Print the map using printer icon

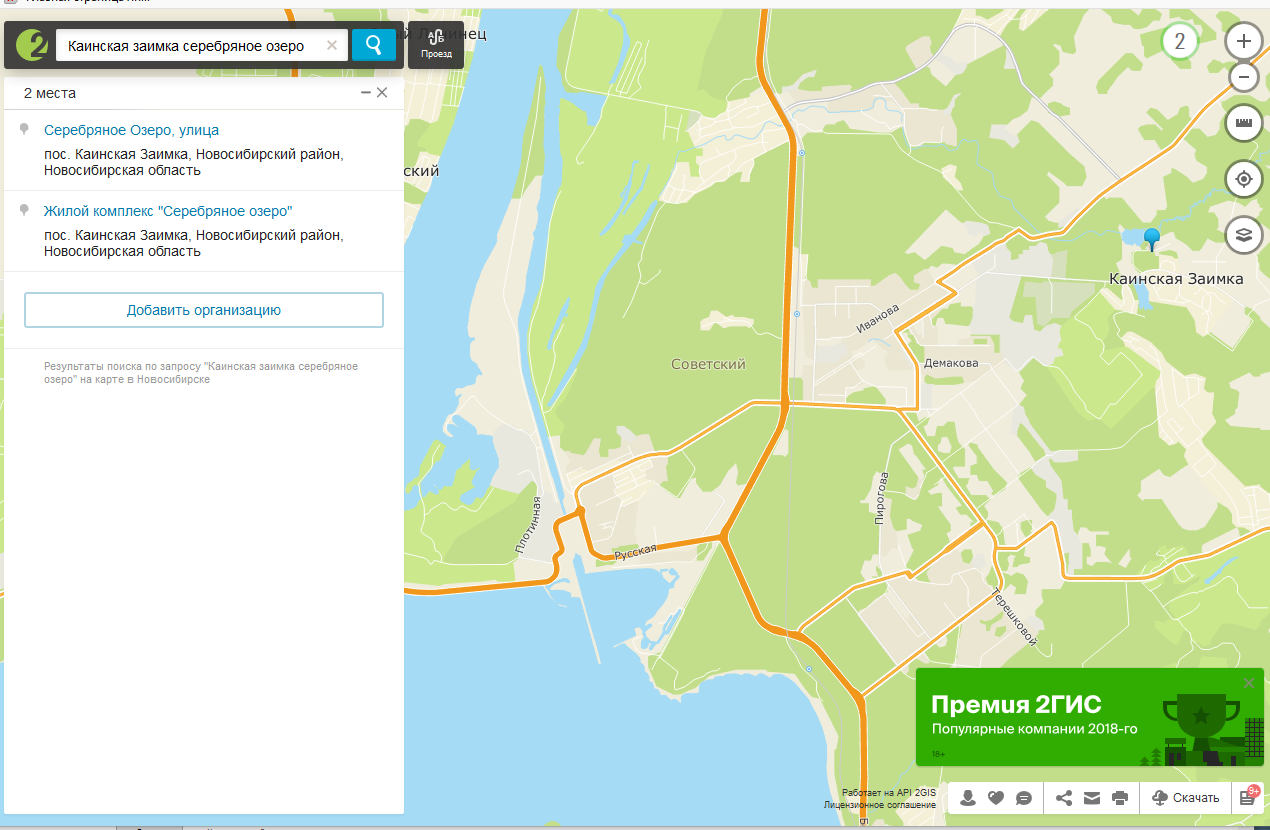1120,798
